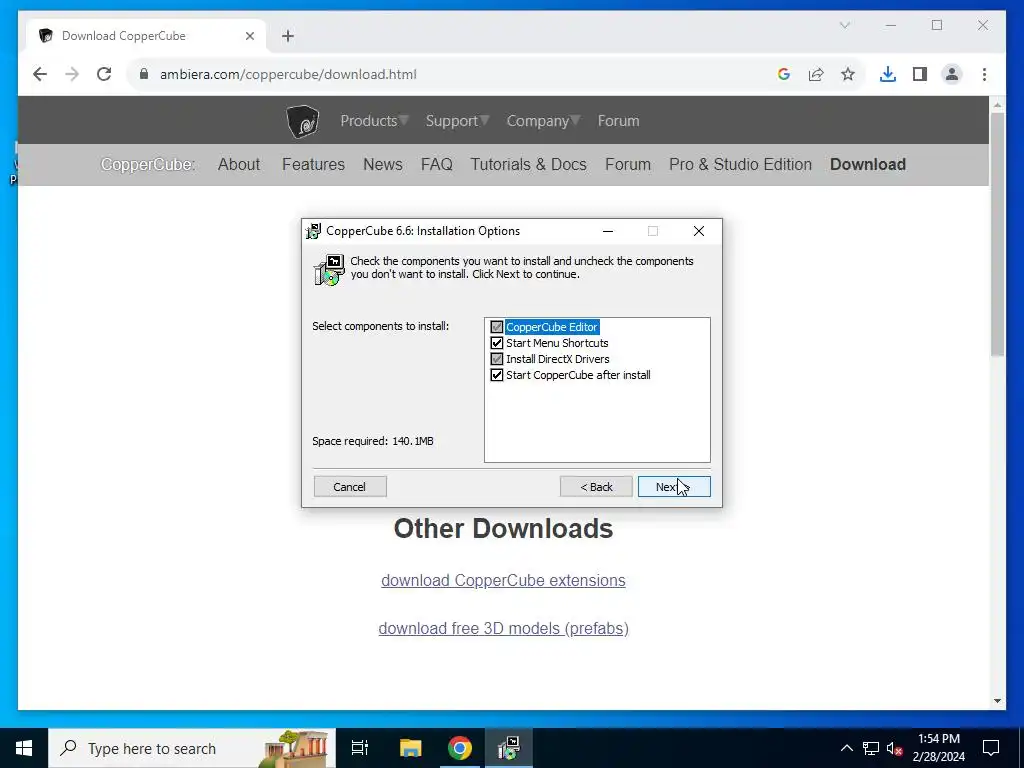Open File Explorer from the taskbar
The height and width of the screenshot is (768, 1024).
[411, 748]
